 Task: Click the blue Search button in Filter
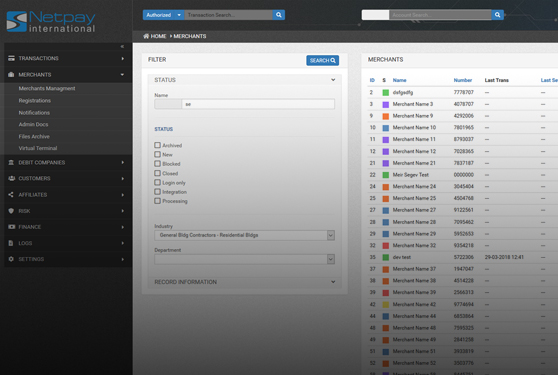tap(322, 60)
